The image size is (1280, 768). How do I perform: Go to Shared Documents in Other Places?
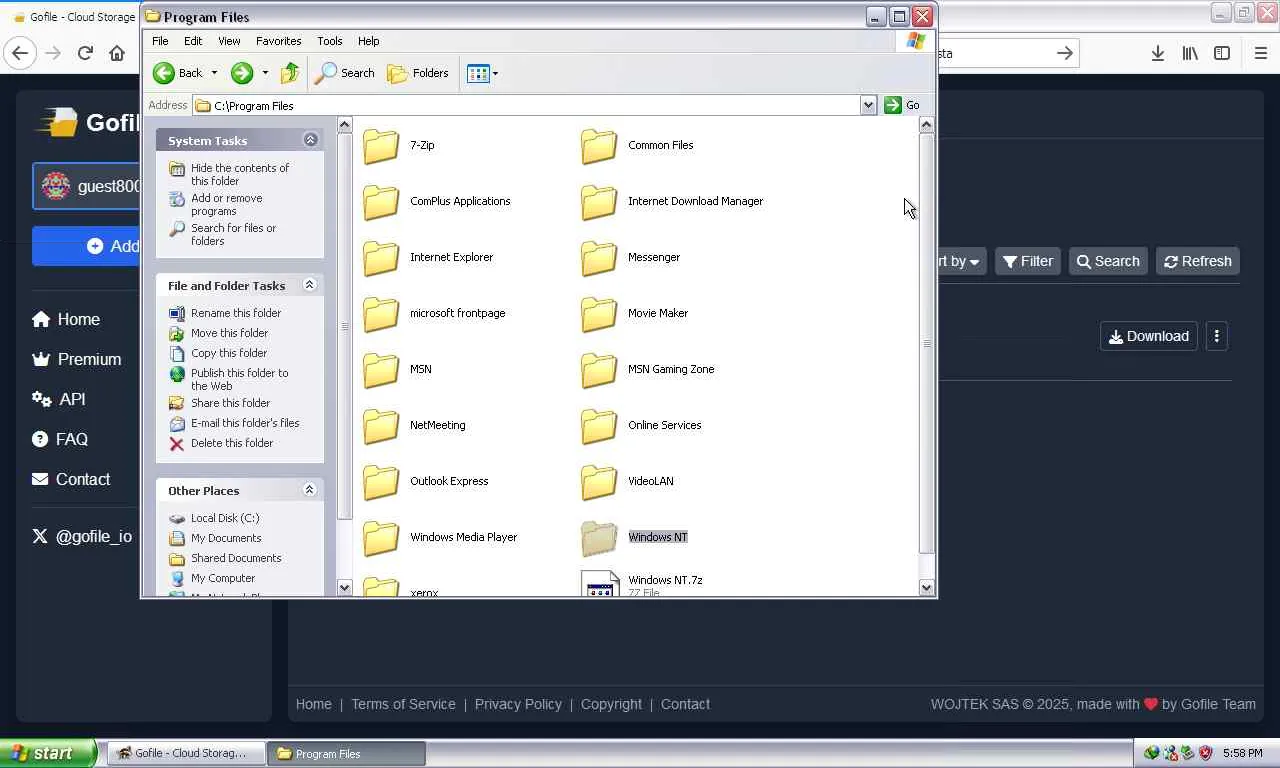tap(236, 558)
